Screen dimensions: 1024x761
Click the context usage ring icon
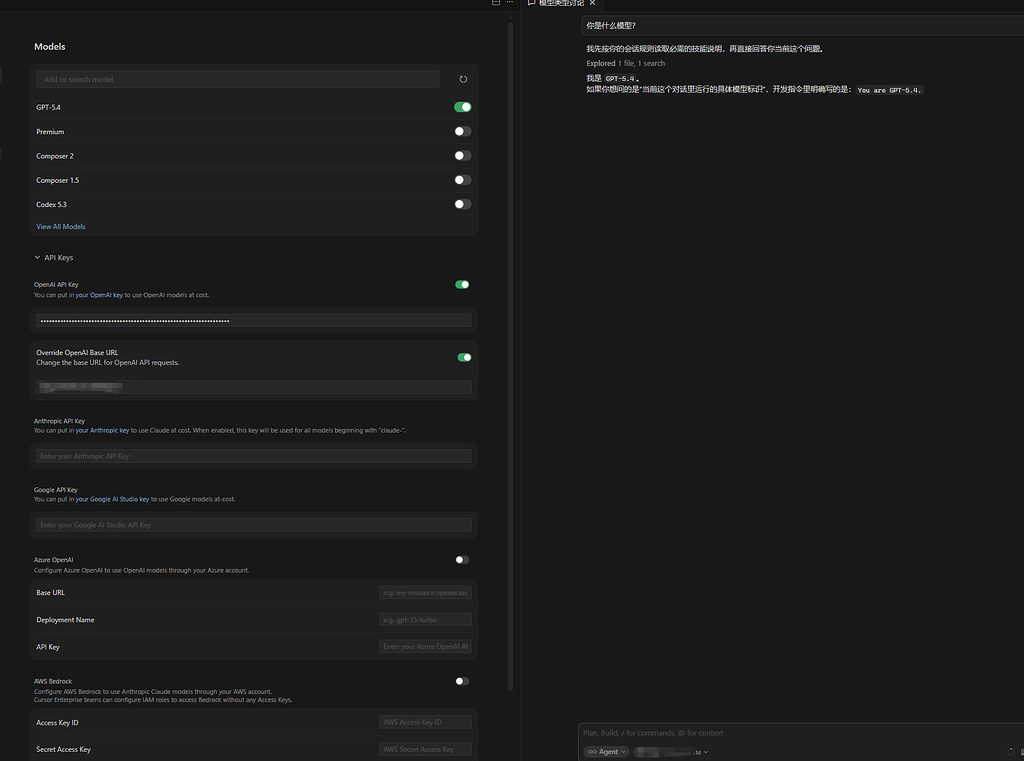1011,752
